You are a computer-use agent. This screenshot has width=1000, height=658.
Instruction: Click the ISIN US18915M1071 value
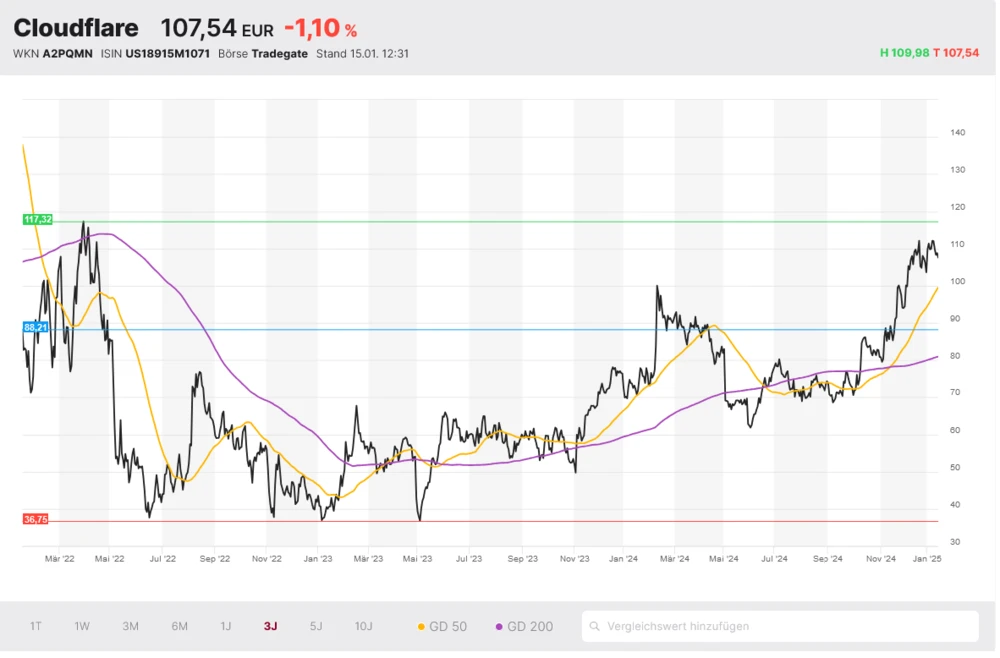[x=167, y=54]
